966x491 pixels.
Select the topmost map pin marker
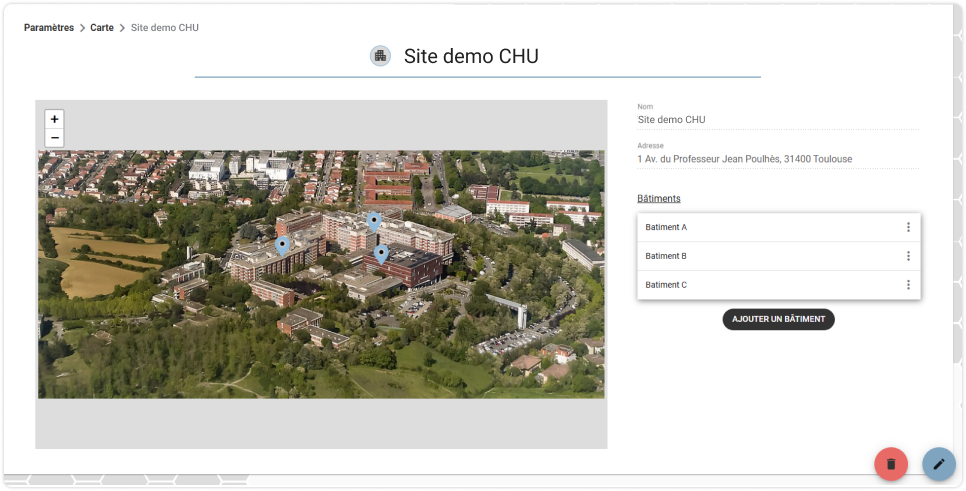(373, 222)
